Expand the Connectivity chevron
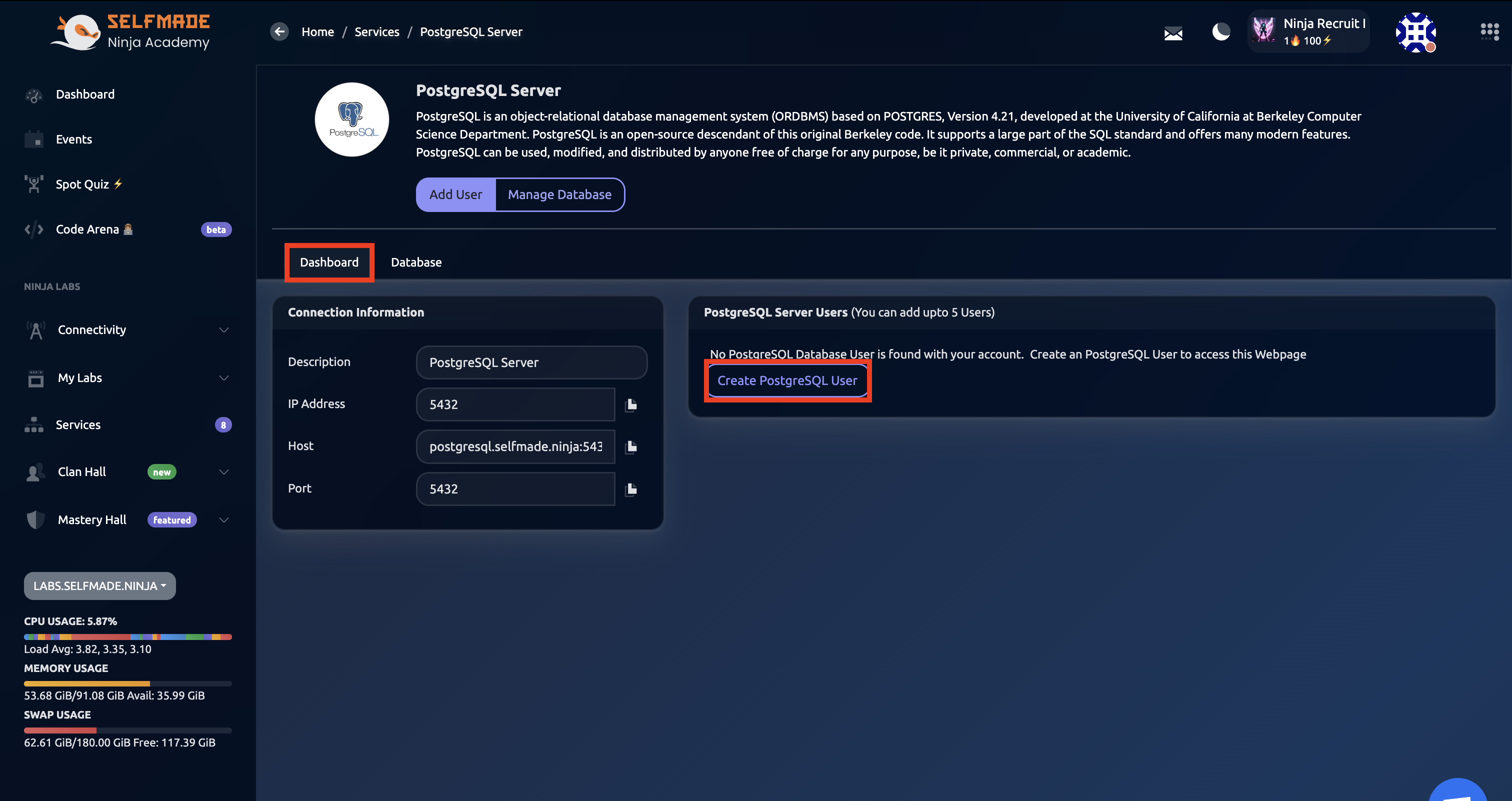The height and width of the screenshot is (801, 1512). coord(223,330)
